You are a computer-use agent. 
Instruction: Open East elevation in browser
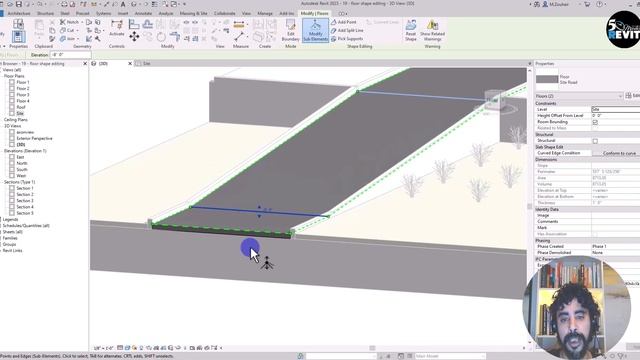point(20,157)
